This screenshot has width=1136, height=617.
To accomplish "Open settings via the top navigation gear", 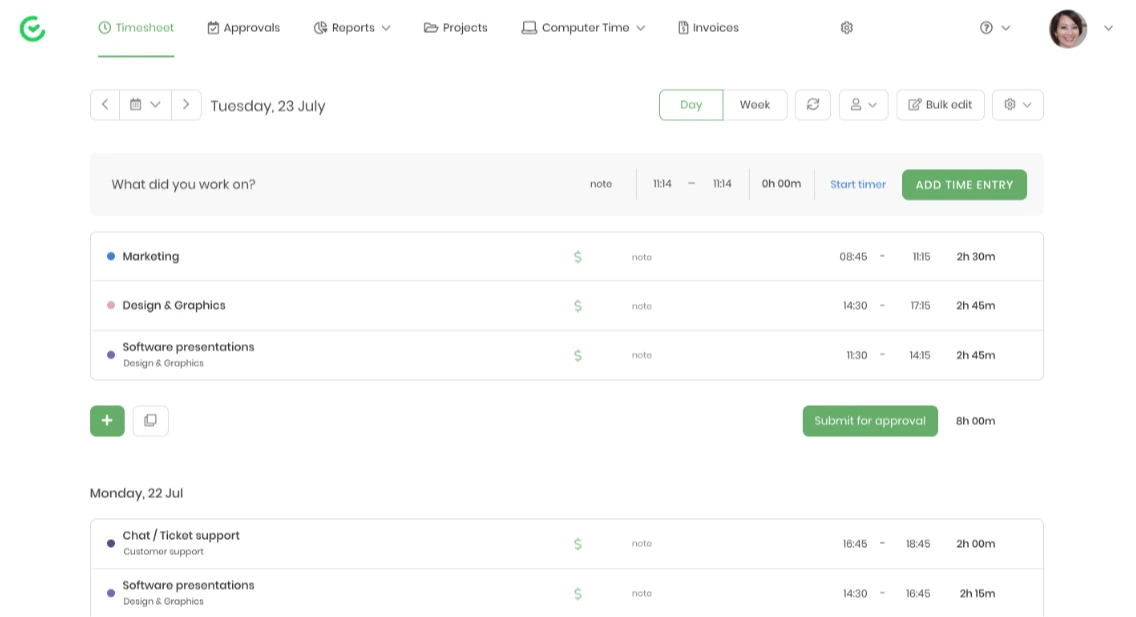I will point(846,28).
